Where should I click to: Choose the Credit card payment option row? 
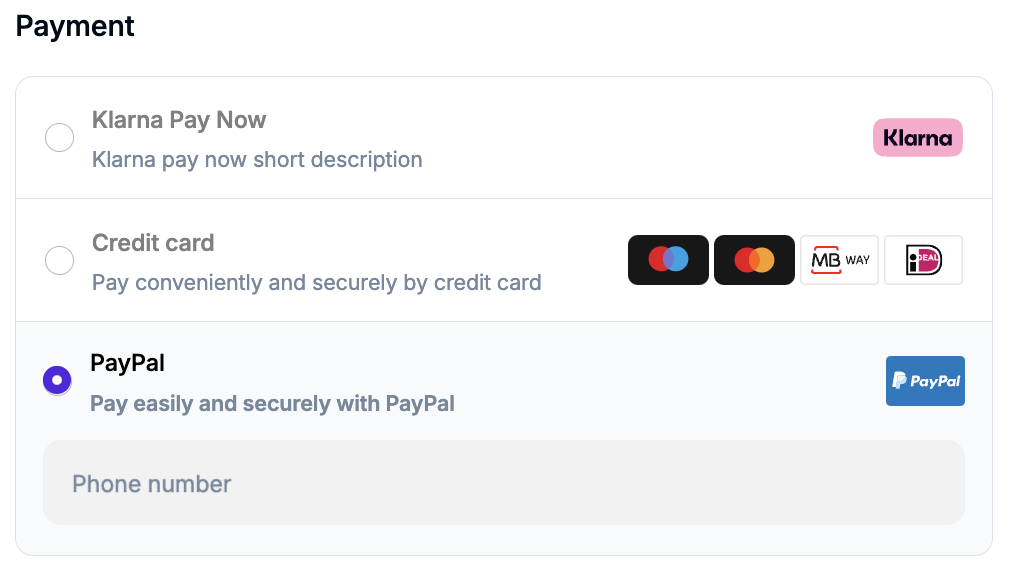click(504, 260)
